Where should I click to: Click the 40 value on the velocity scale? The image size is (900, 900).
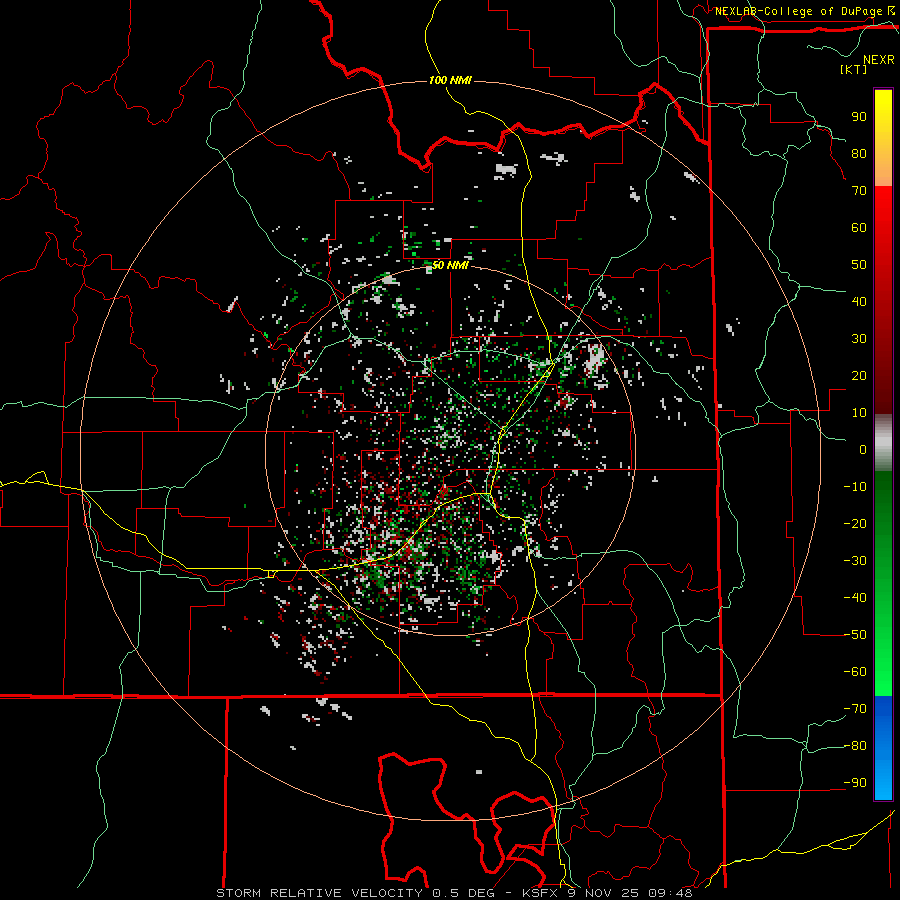(x=859, y=302)
